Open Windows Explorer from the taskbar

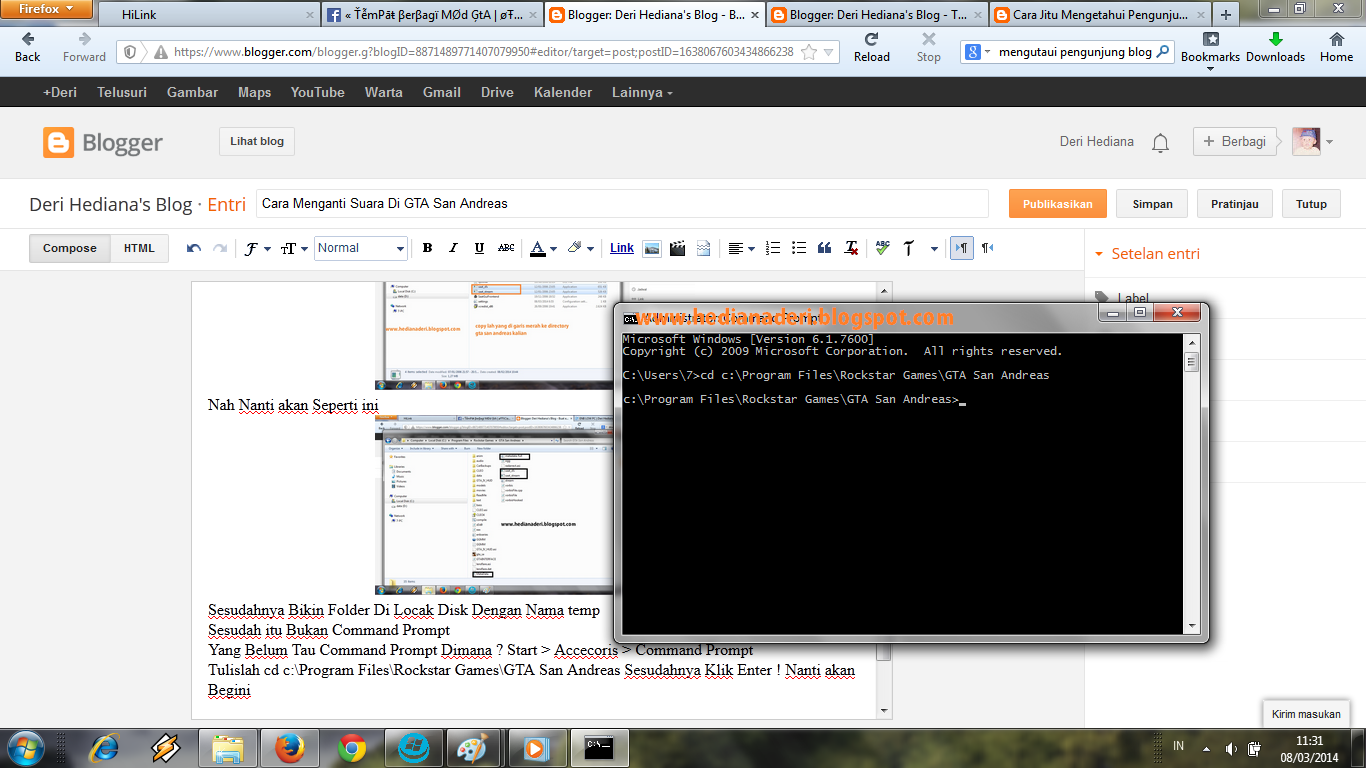pos(227,747)
